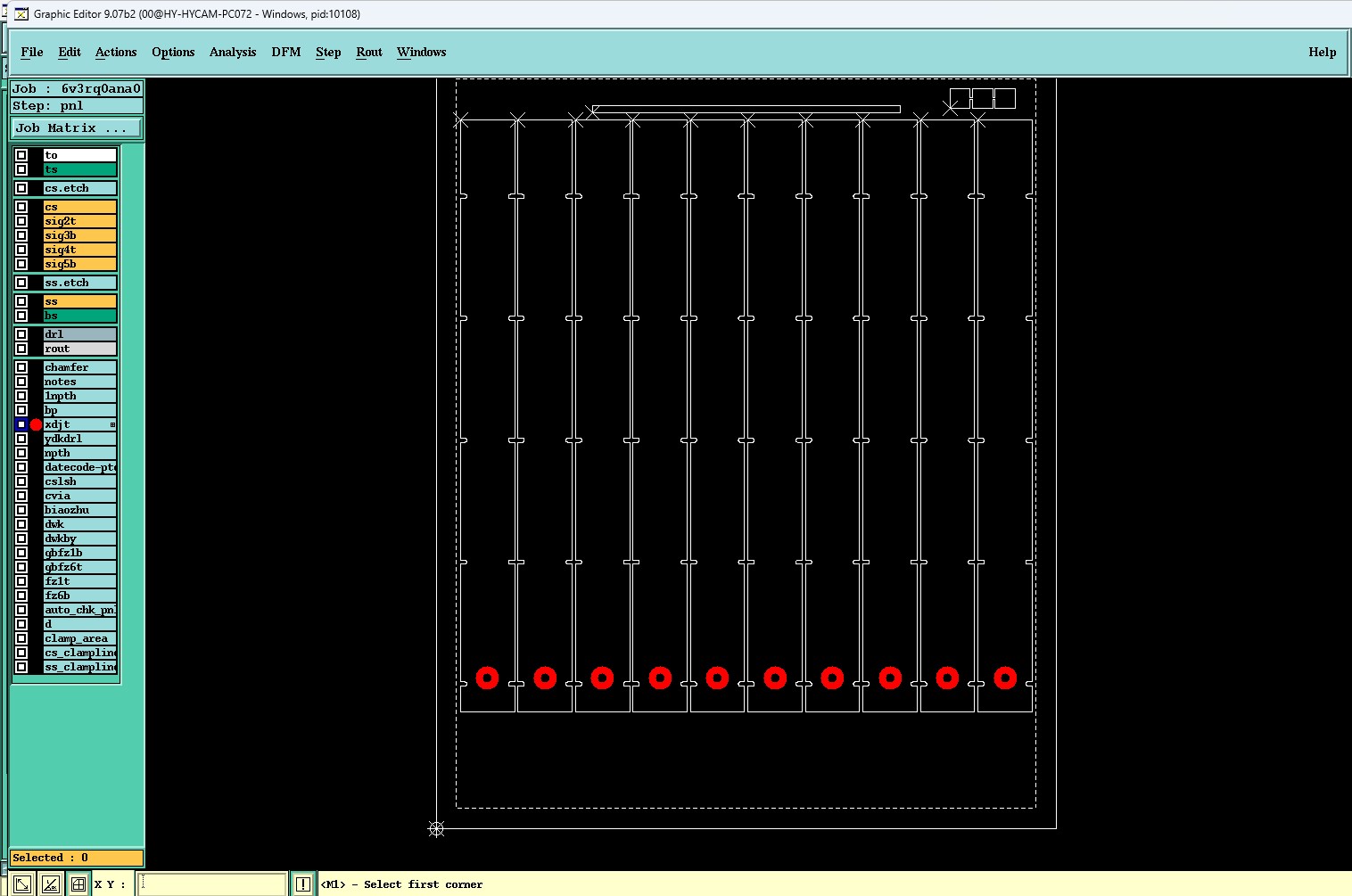Image resolution: width=1352 pixels, height=896 pixels.
Task: Select the cs_clampline layer name
Action: click(80, 653)
